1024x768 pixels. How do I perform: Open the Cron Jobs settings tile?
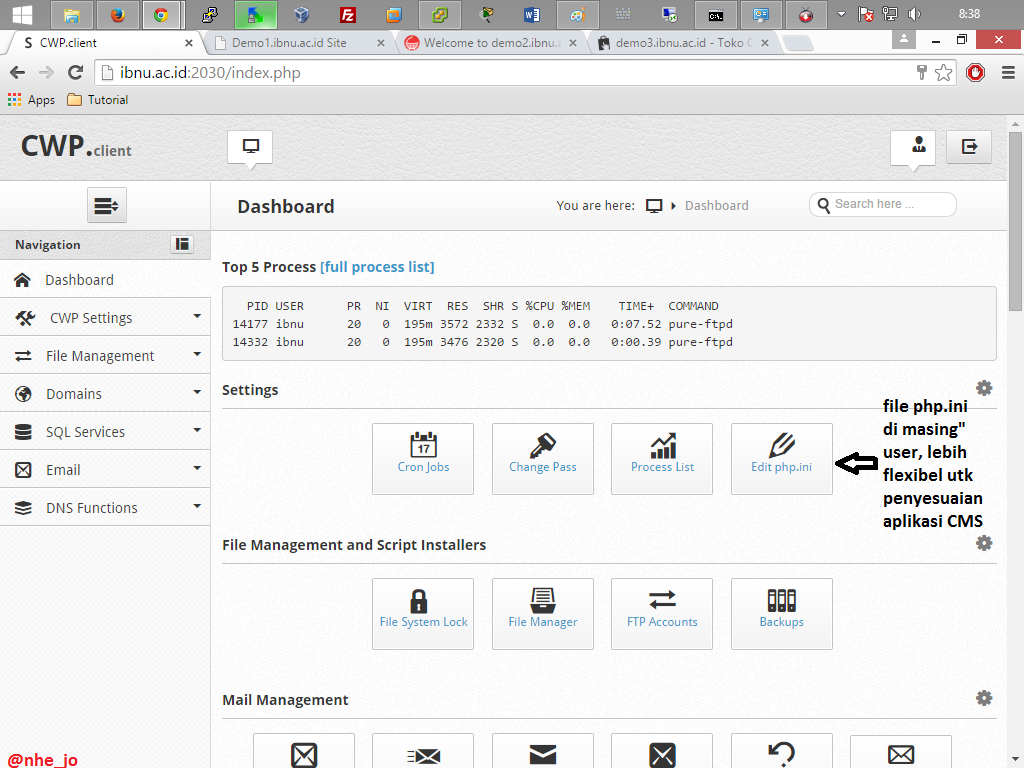click(x=423, y=458)
